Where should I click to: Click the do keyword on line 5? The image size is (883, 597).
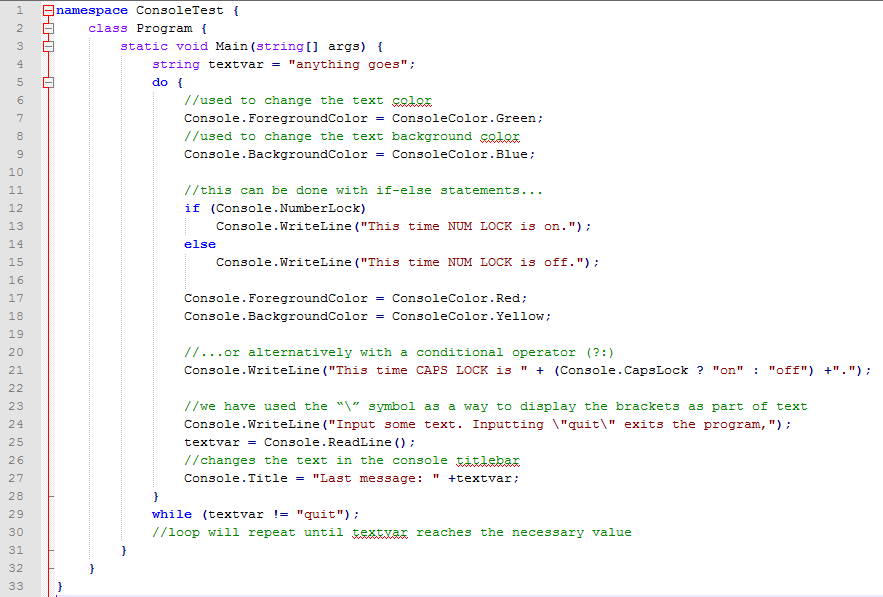160,83
